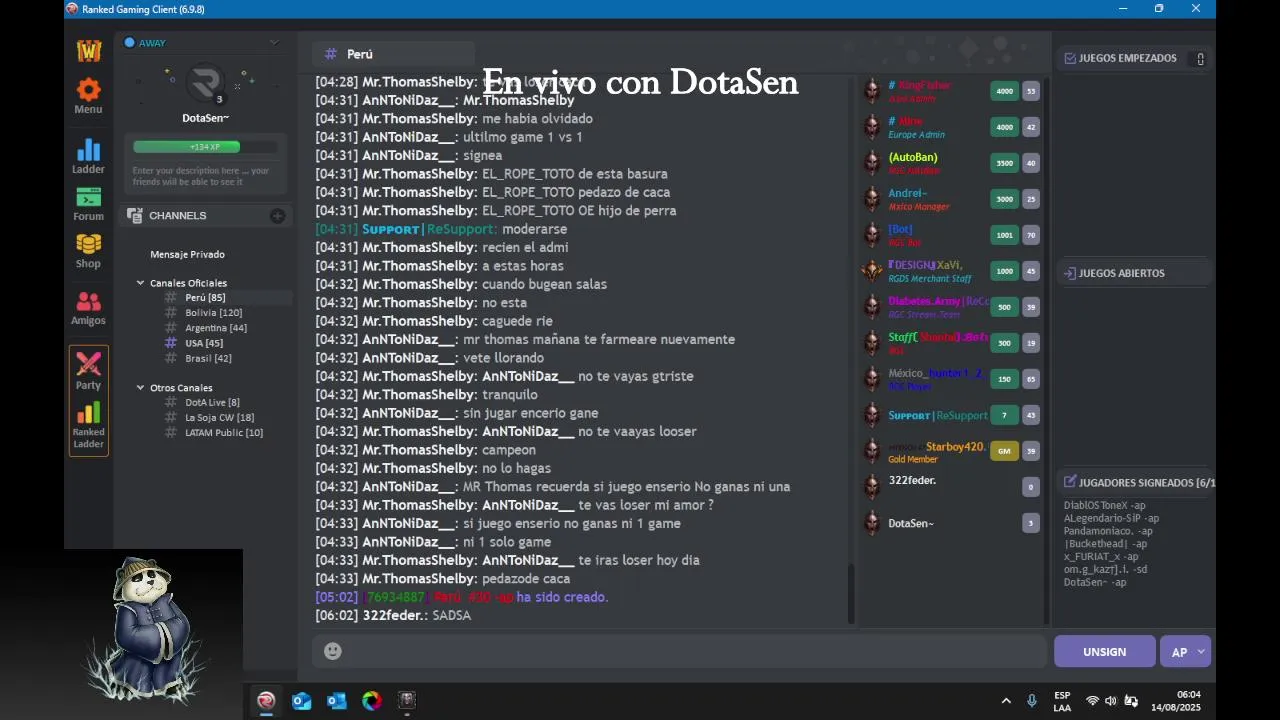This screenshot has width=1280, height=720.
Task: Join the La Soja CW [18] channel
Action: 219,417
